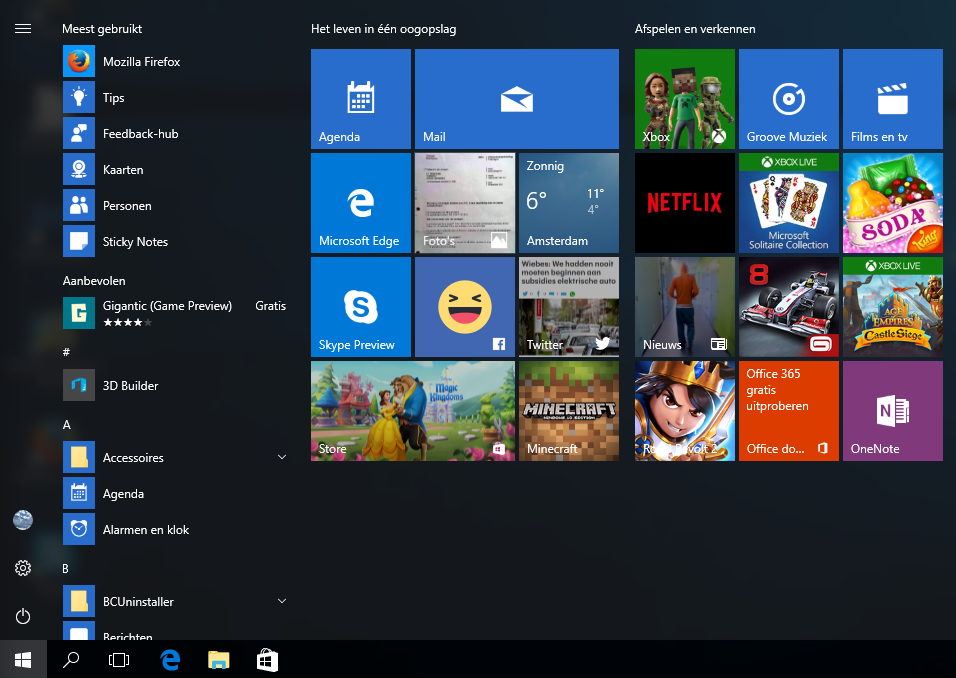Open 3D Builder from app list
This screenshot has width=956, height=678.
[x=130, y=386]
